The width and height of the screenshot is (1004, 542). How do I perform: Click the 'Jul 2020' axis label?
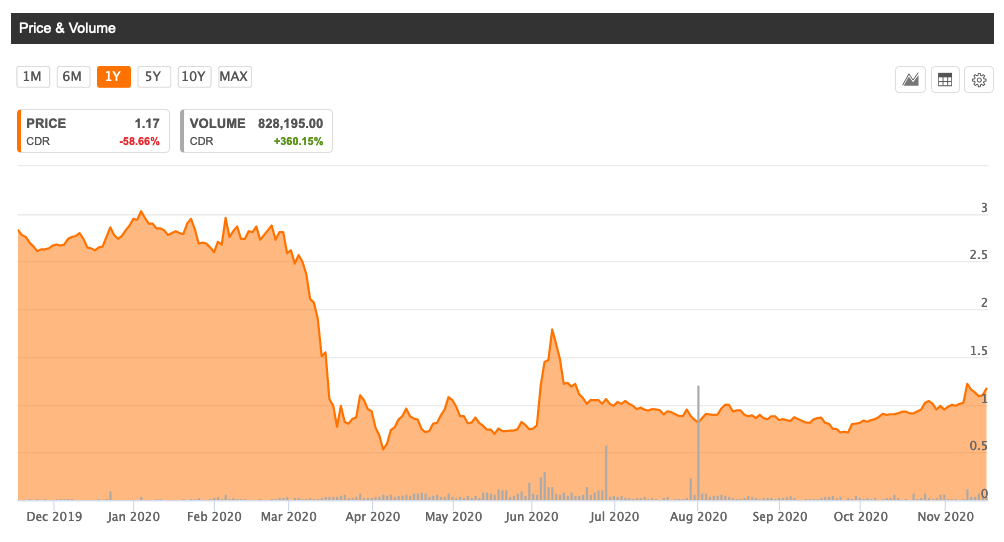[x=614, y=516]
